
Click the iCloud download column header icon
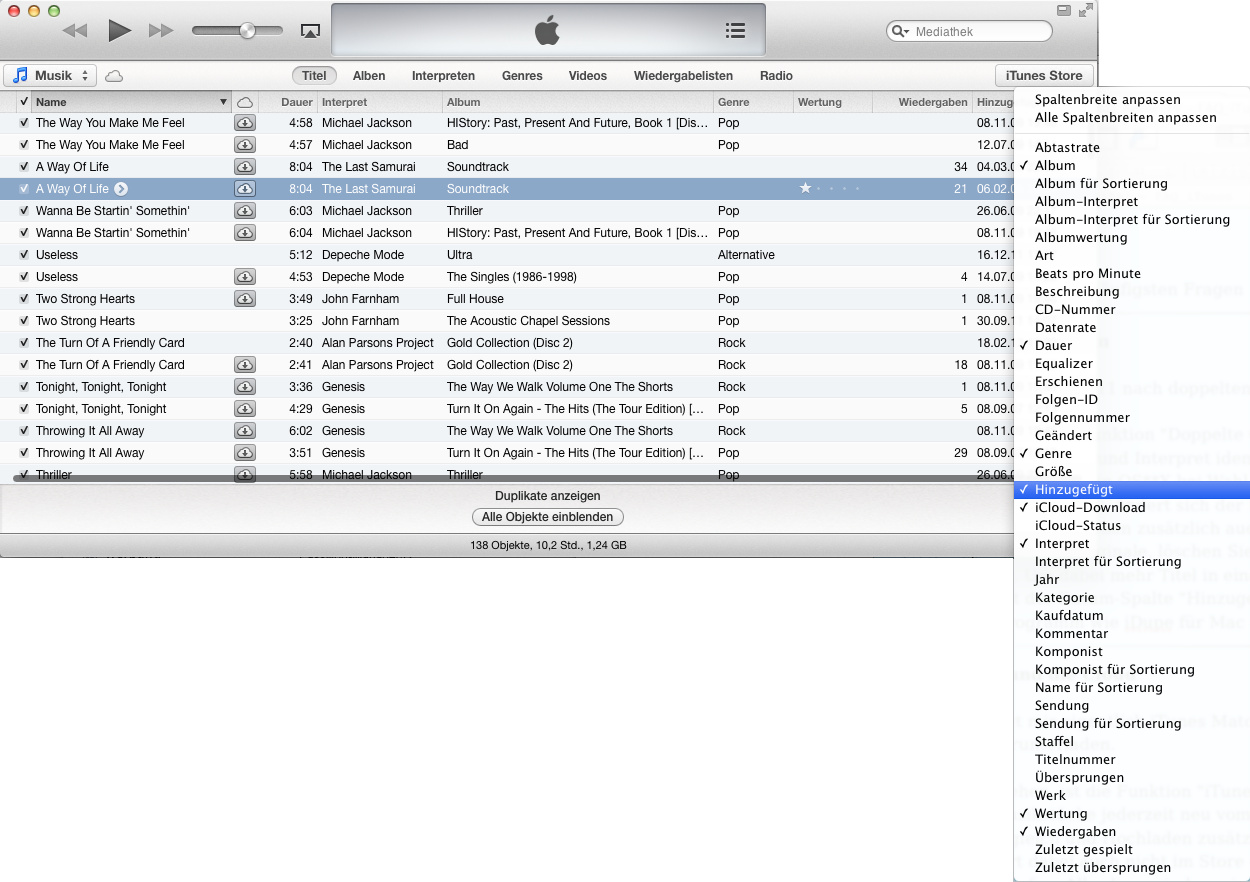245,102
